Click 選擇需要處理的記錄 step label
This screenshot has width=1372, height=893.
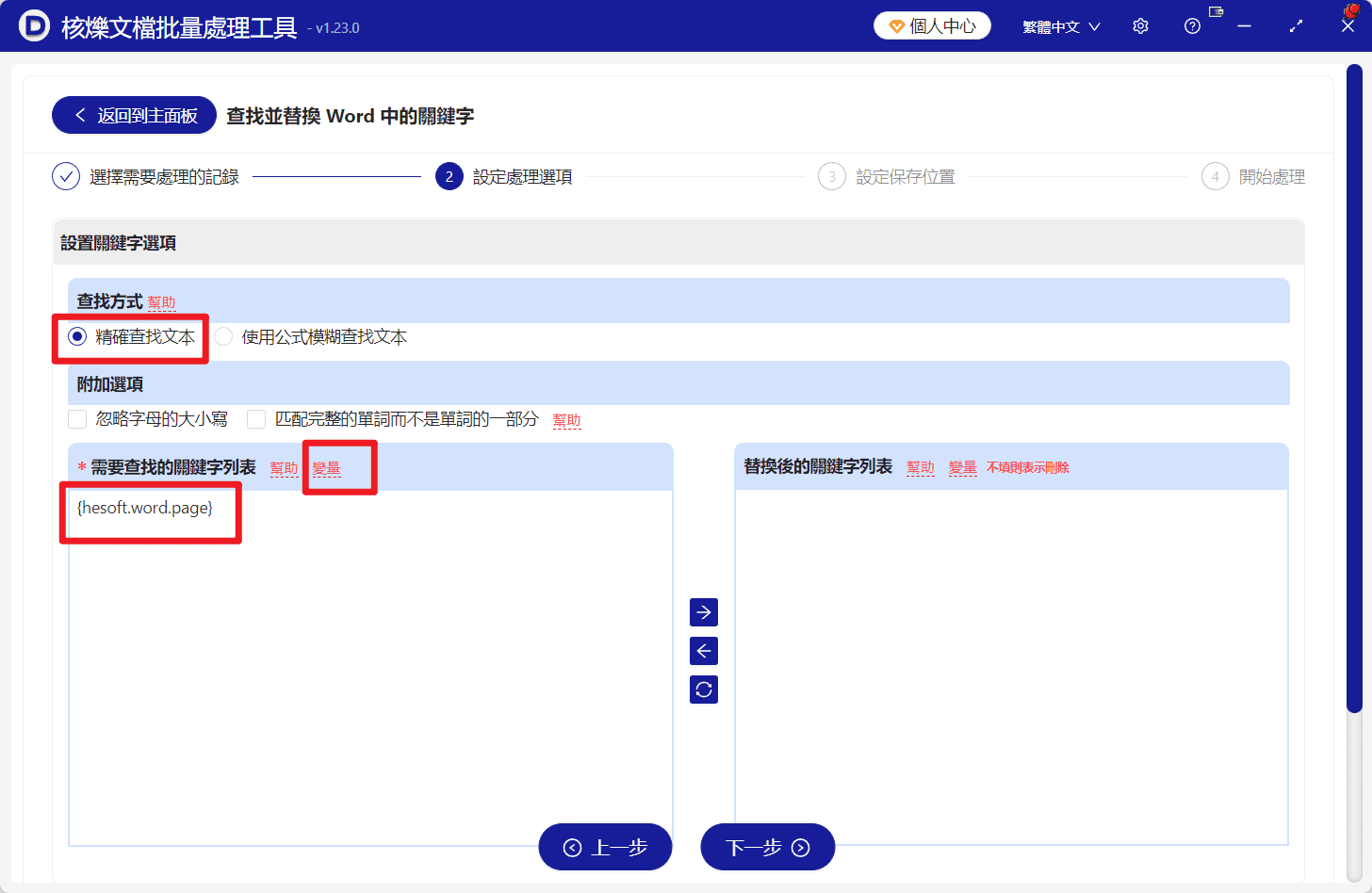tap(164, 176)
